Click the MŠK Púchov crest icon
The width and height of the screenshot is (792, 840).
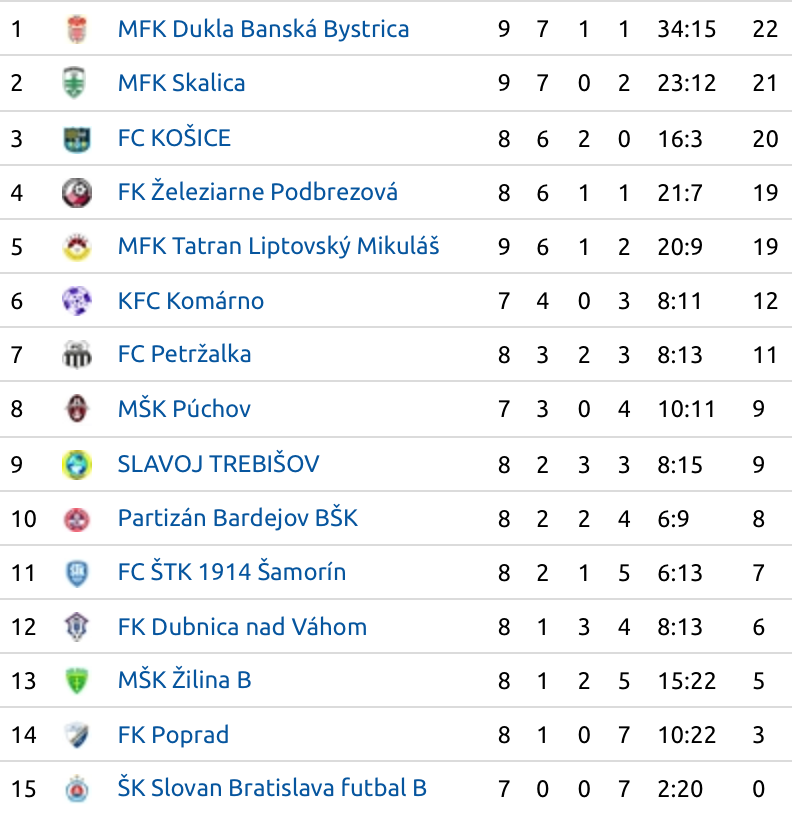77,409
